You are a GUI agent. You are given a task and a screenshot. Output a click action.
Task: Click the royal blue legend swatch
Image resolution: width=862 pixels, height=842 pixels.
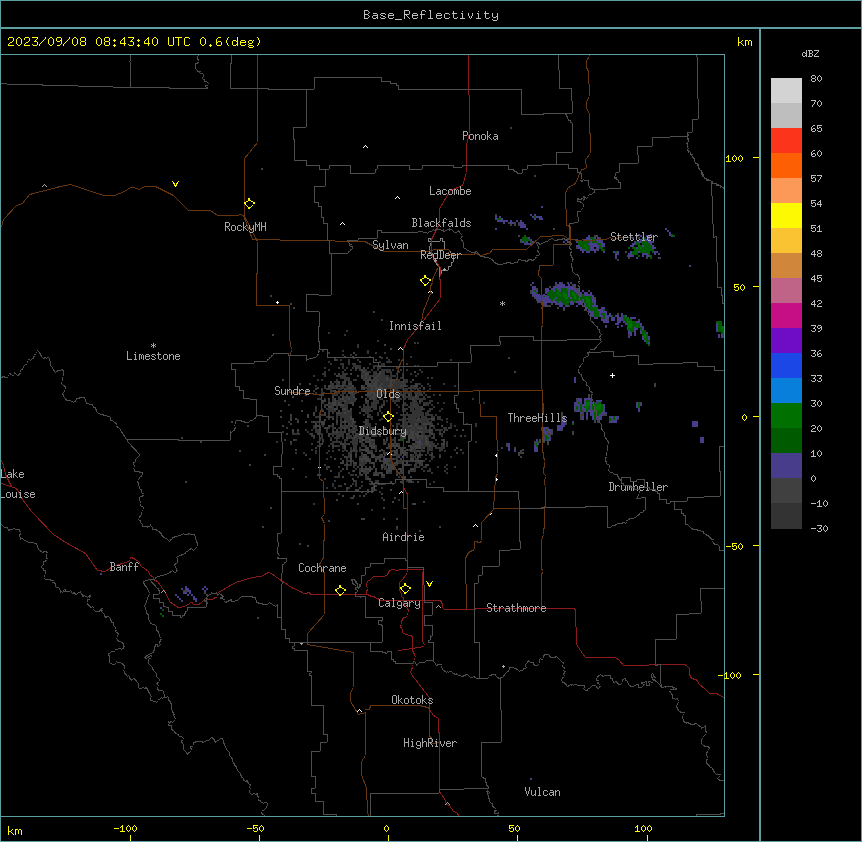(x=786, y=365)
